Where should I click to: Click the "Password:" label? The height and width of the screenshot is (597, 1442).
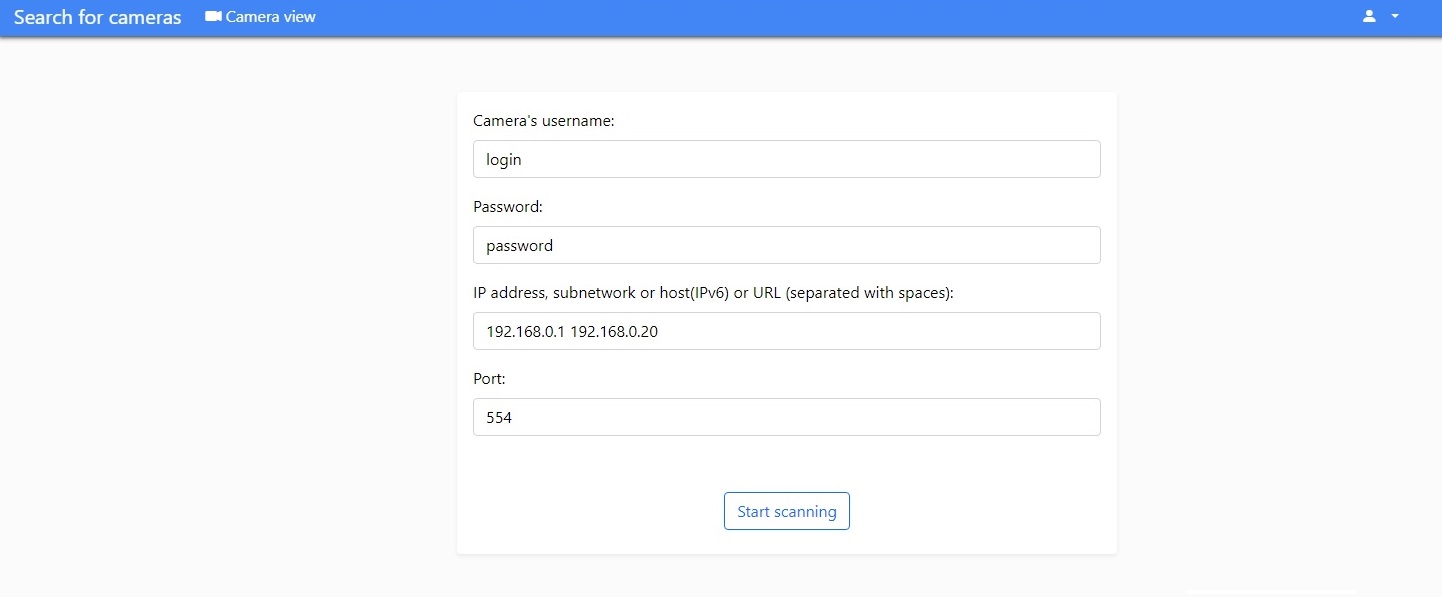pos(508,207)
